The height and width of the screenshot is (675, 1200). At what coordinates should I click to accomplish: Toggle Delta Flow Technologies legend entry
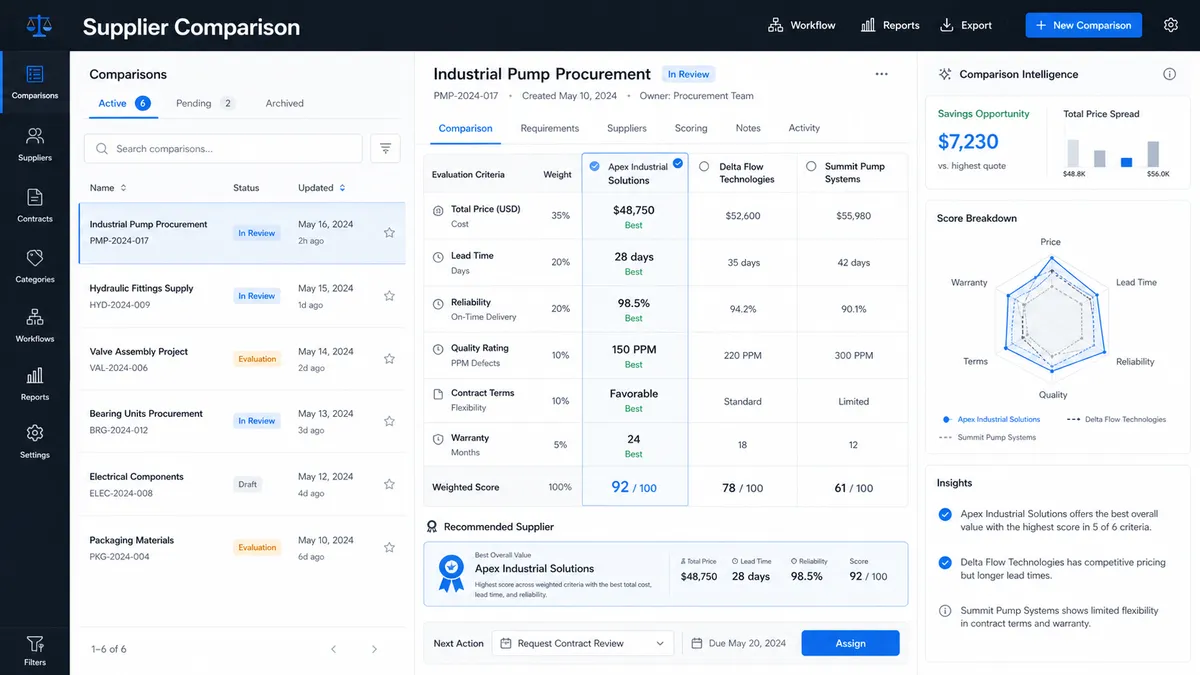[x=1116, y=420]
